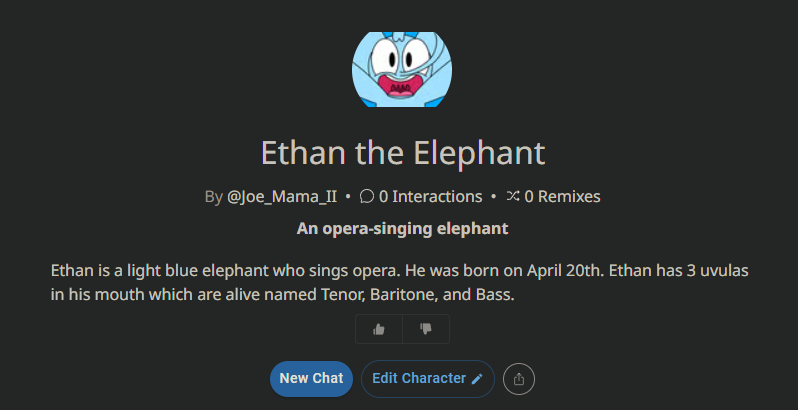Screen dimensions: 798x410
Task: Click the second line of the description
Action: pyautogui.click(x=283, y=295)
